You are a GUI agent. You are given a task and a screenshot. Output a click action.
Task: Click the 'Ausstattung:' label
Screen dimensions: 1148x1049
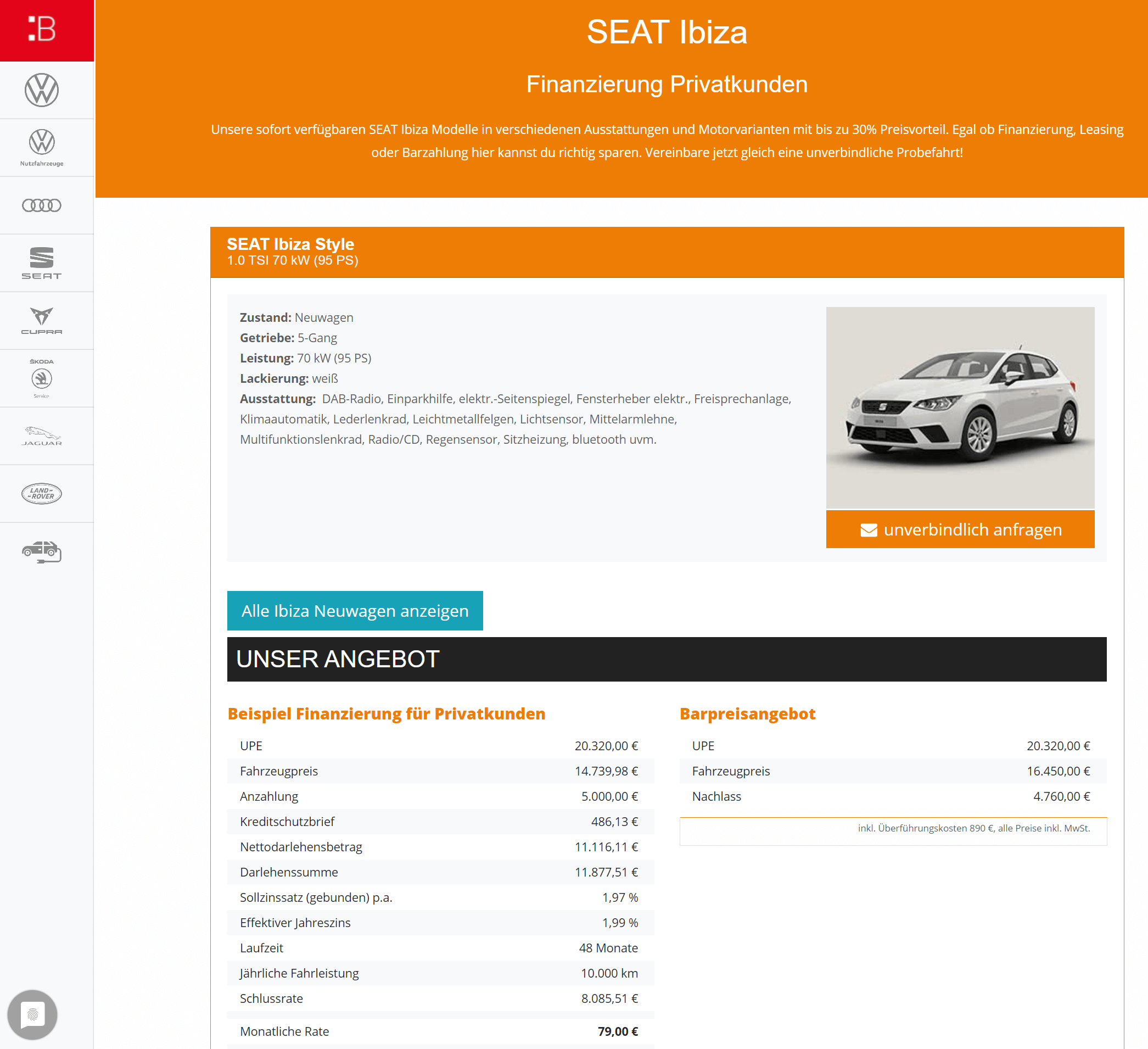278,399
